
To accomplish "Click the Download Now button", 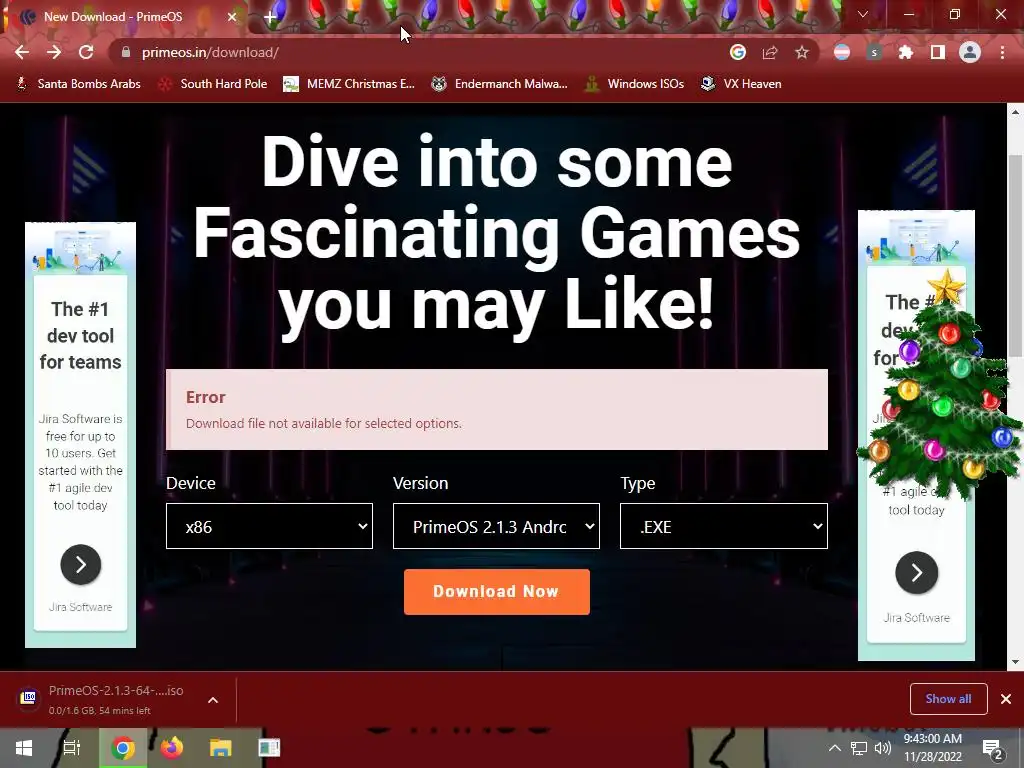I will tap(496, 592).
